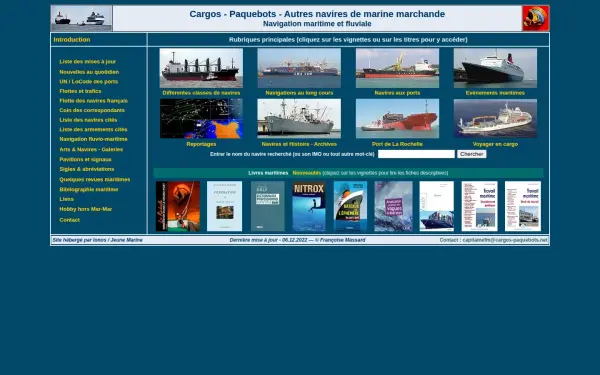Click the red logo icon in the header
Viewport: 600px width, 375px height.
pyautogui.click(x=536, y=18)
